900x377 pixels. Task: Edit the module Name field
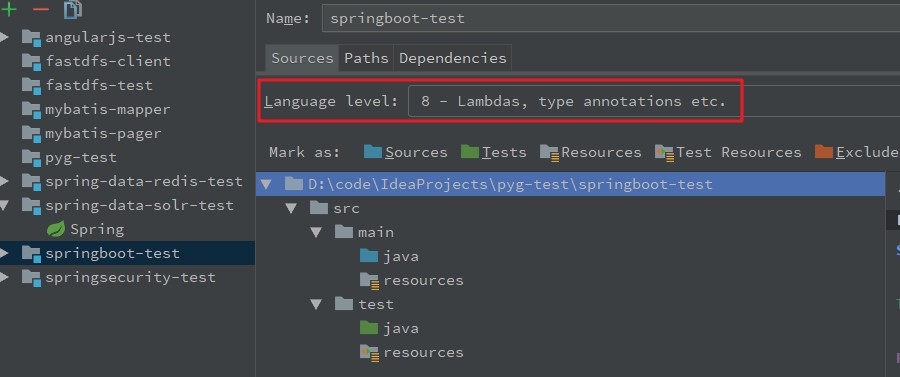pyautogui.click(x=611, y=18)
